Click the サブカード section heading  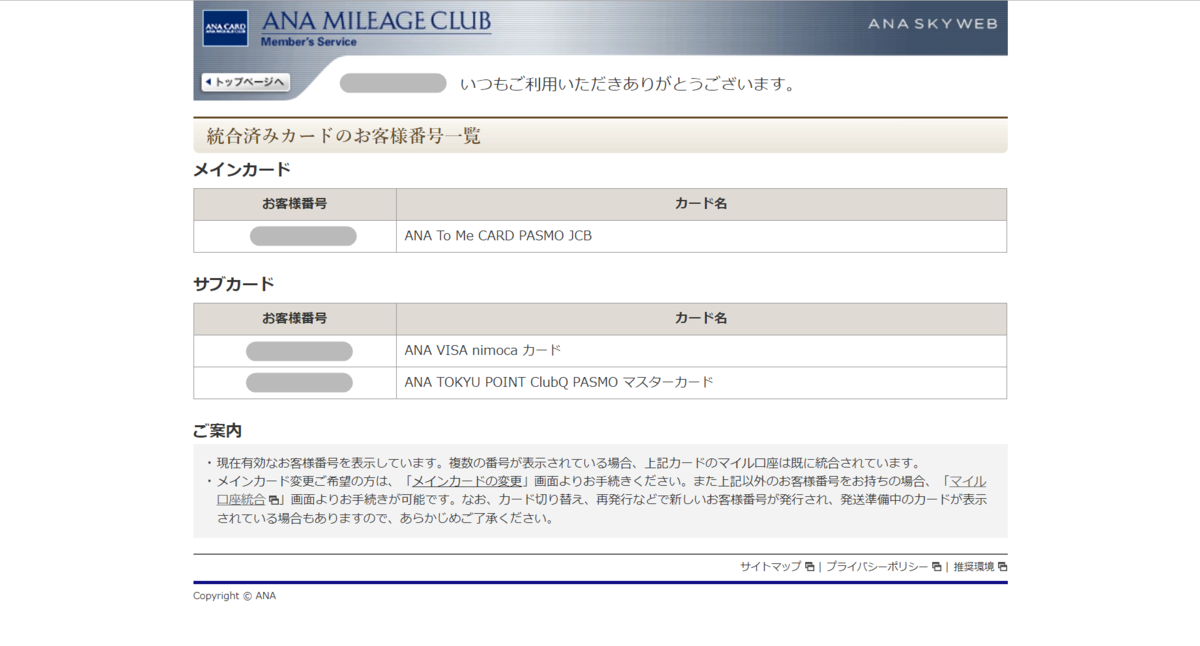tap(233, 285)
